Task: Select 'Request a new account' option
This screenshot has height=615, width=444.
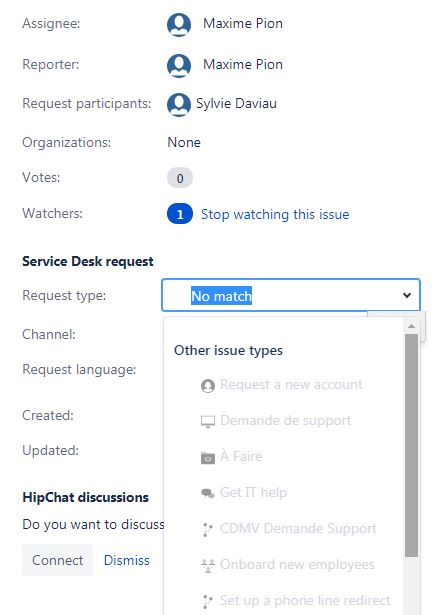Action: (x=291, y=384)
